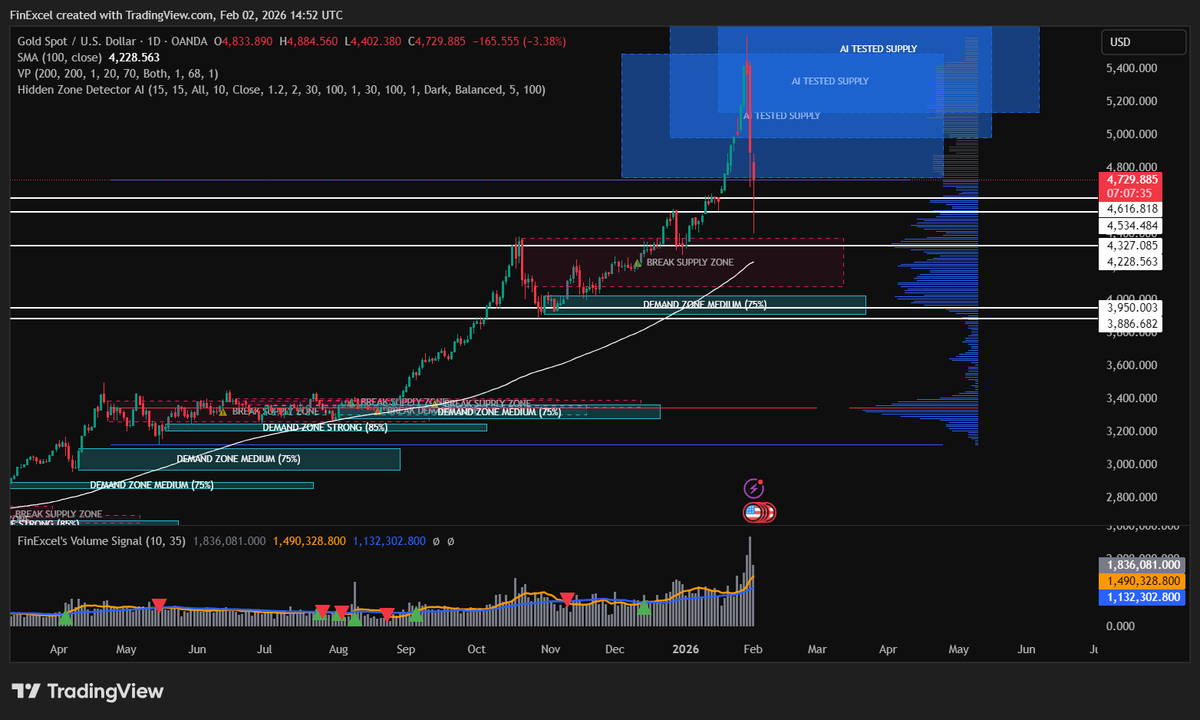Select the red down-triangle volume signal in mid-May
Image resolution: width=1200 pixels, height=720 pixels.
159,605
